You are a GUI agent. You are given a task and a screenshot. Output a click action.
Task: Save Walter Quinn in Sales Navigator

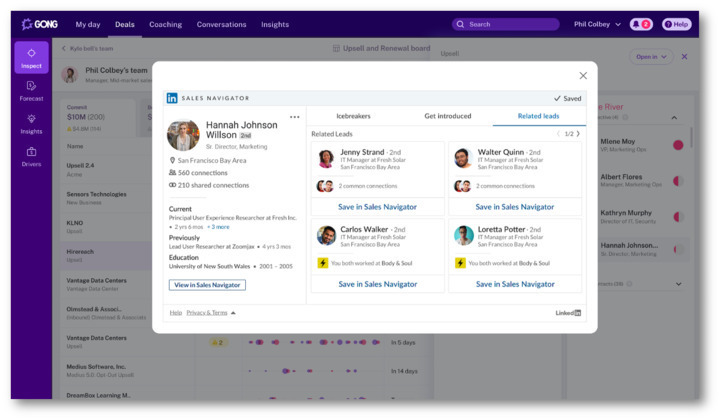515,207
